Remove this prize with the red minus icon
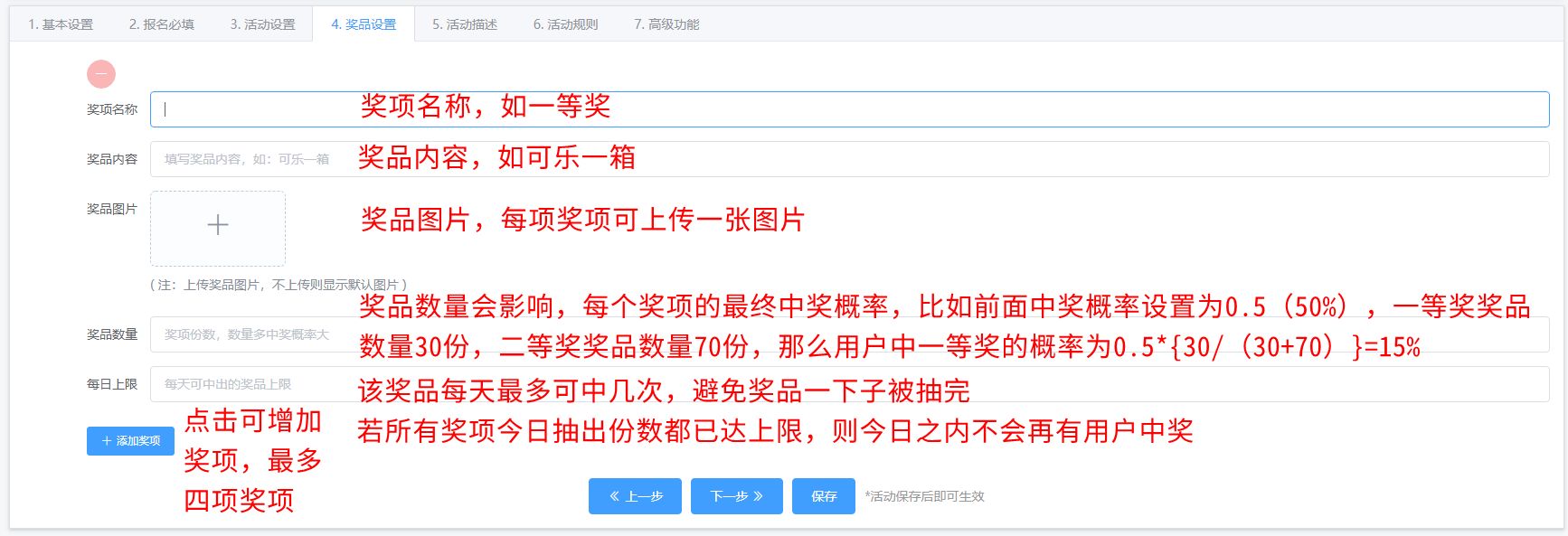This screenshot has width=1568, height=536. 101,74
